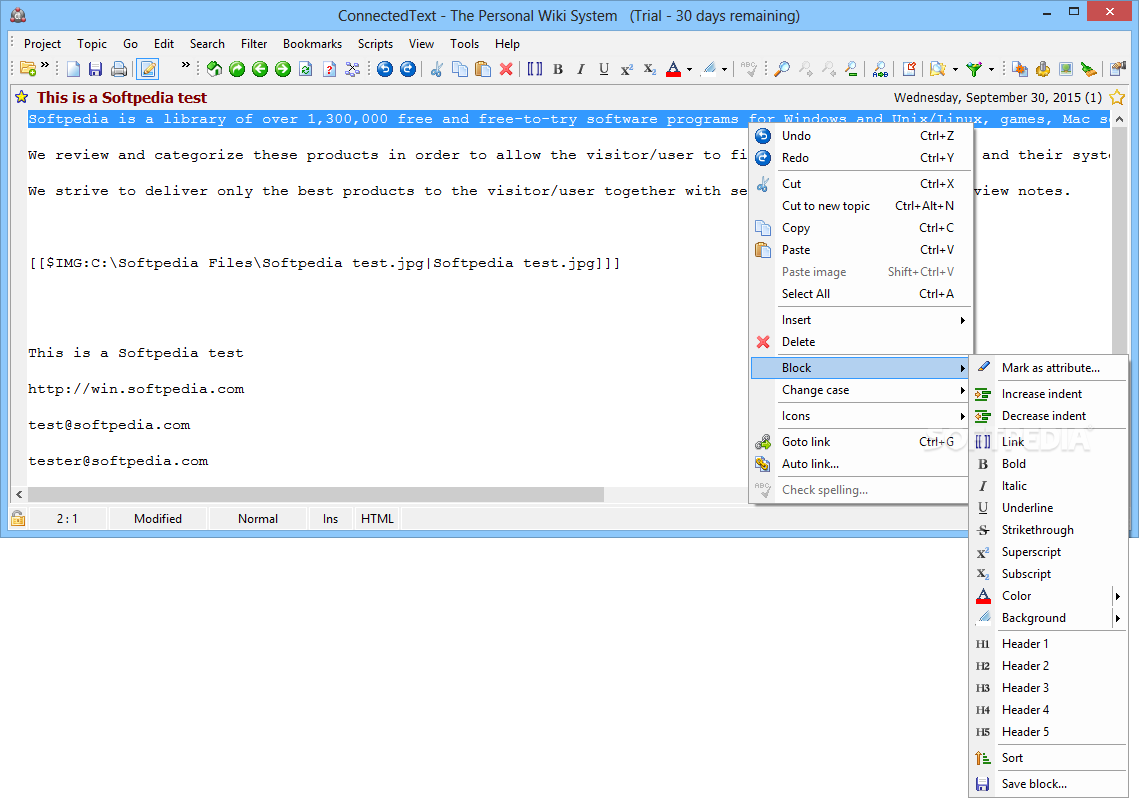Click the scroll-left arrow of horizontal scrollbar
1139x798 pixels.
pyautogui.click(x=19, y=494)
